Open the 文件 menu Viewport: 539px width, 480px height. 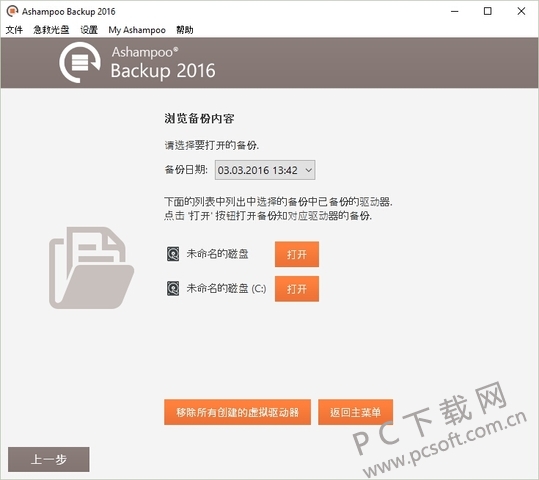point(14,30)
